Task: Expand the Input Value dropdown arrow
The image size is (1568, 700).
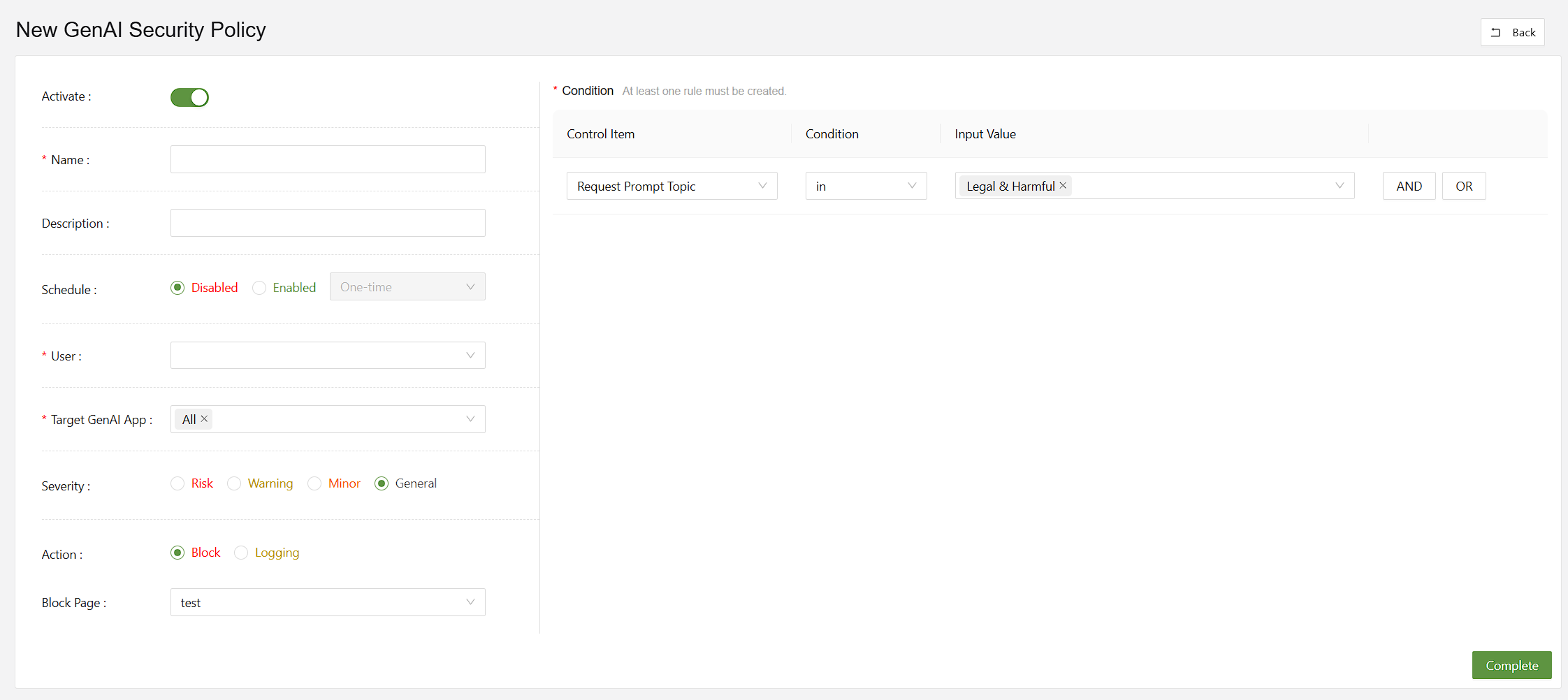Action: pyautogui.click(x=1339, y=186)
